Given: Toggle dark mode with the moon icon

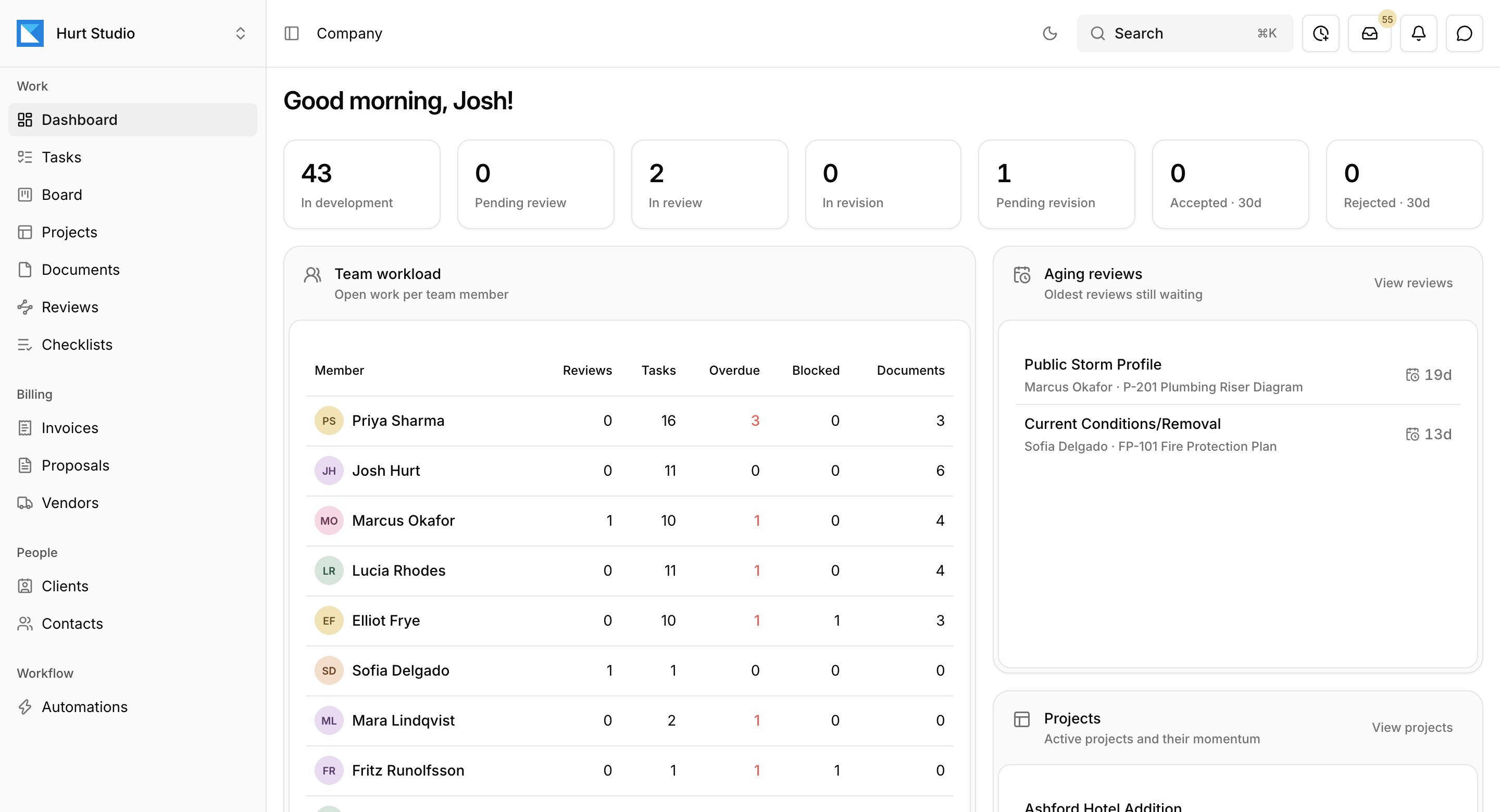Looking at the screenshot, I should 1049,33.
